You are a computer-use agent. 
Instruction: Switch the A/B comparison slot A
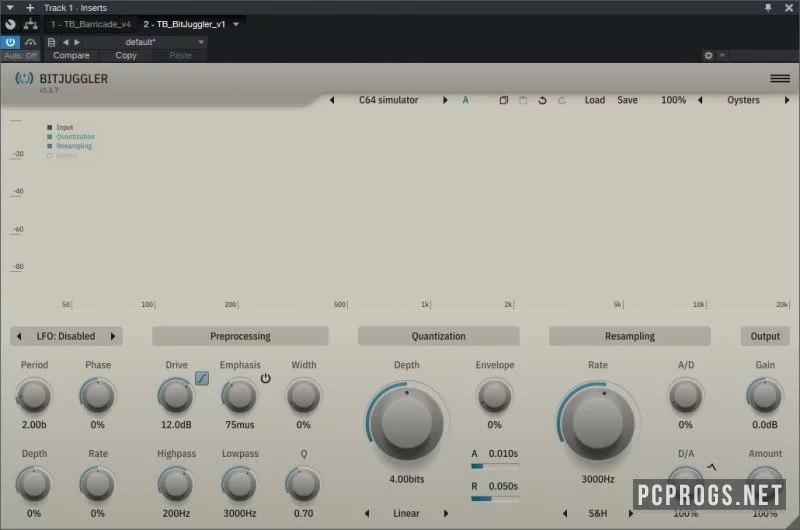click(465, 100)
